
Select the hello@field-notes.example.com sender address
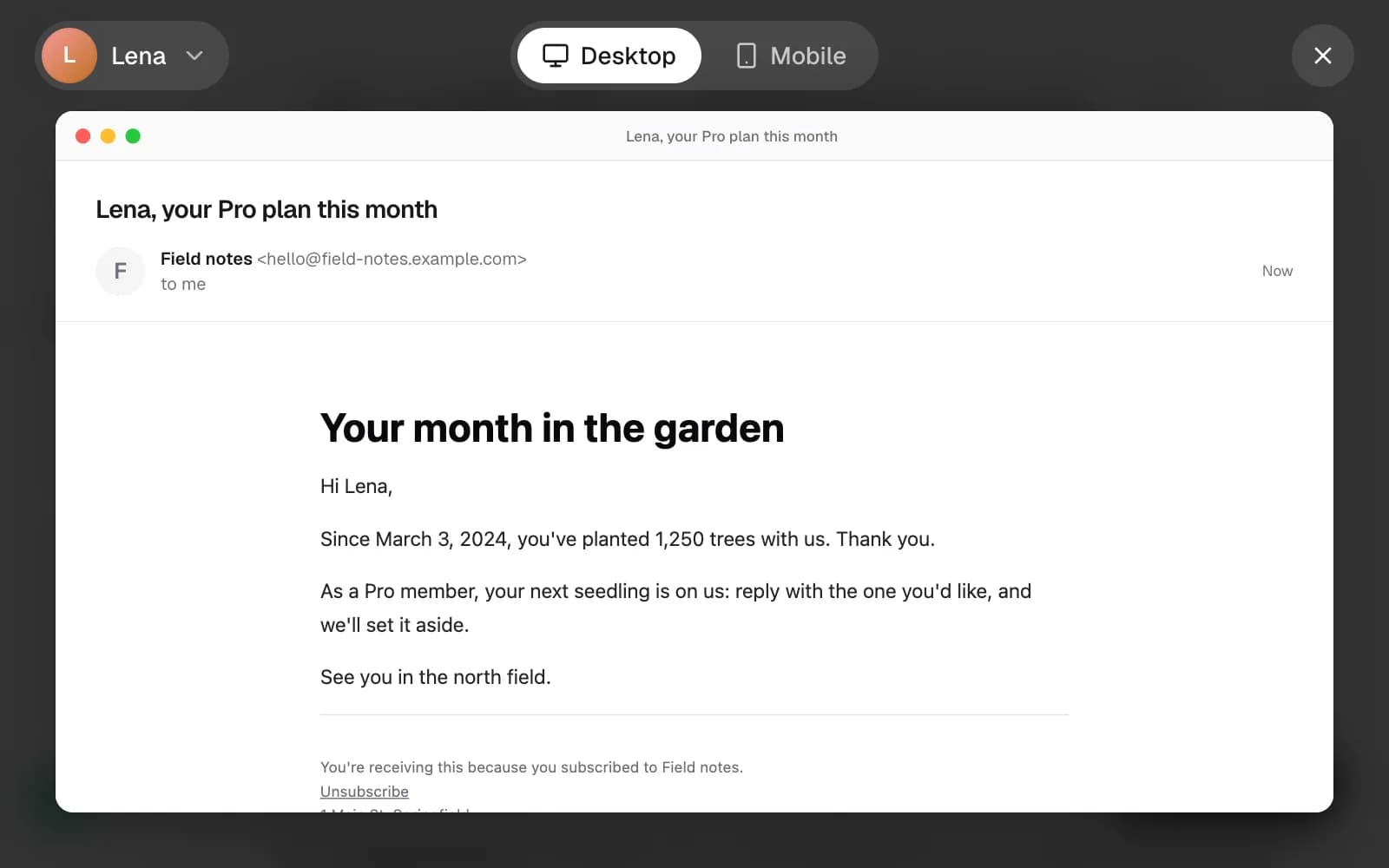tap(392, 259)
